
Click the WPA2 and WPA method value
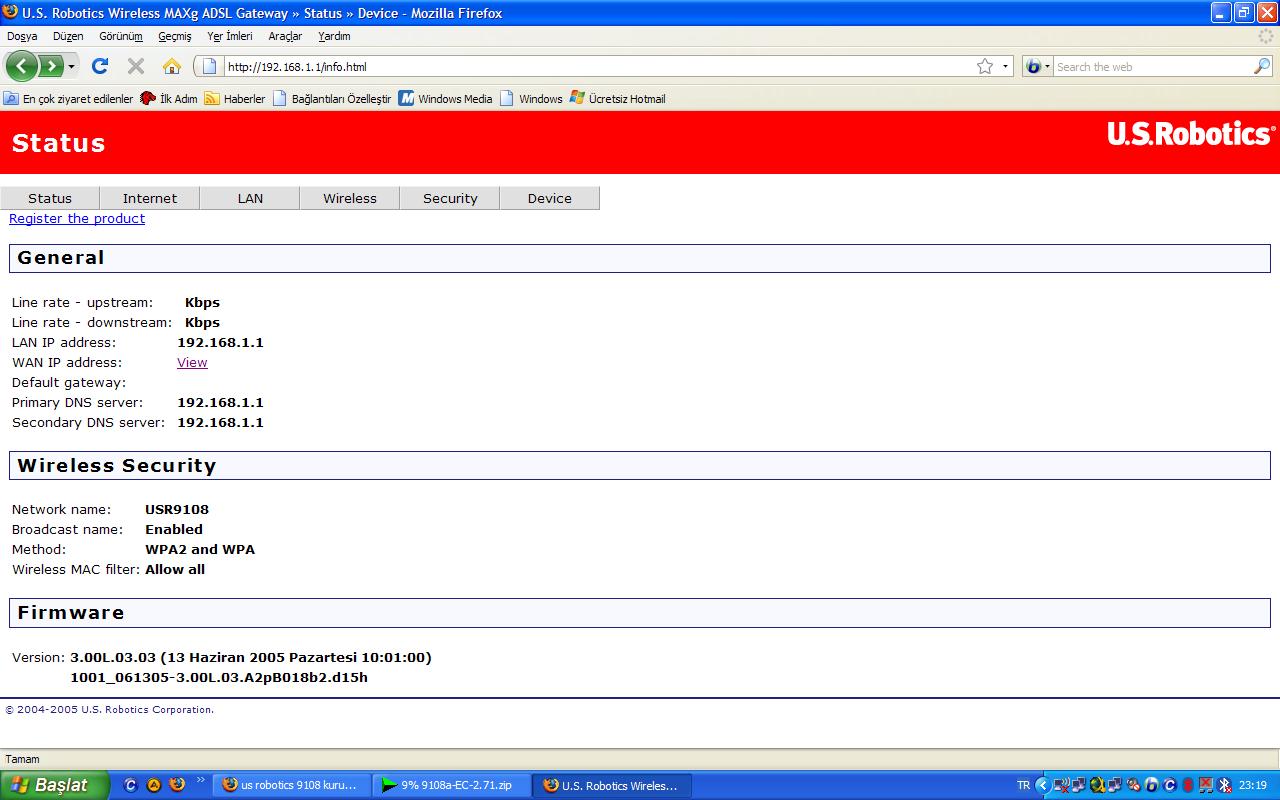(x=200, y=549)
